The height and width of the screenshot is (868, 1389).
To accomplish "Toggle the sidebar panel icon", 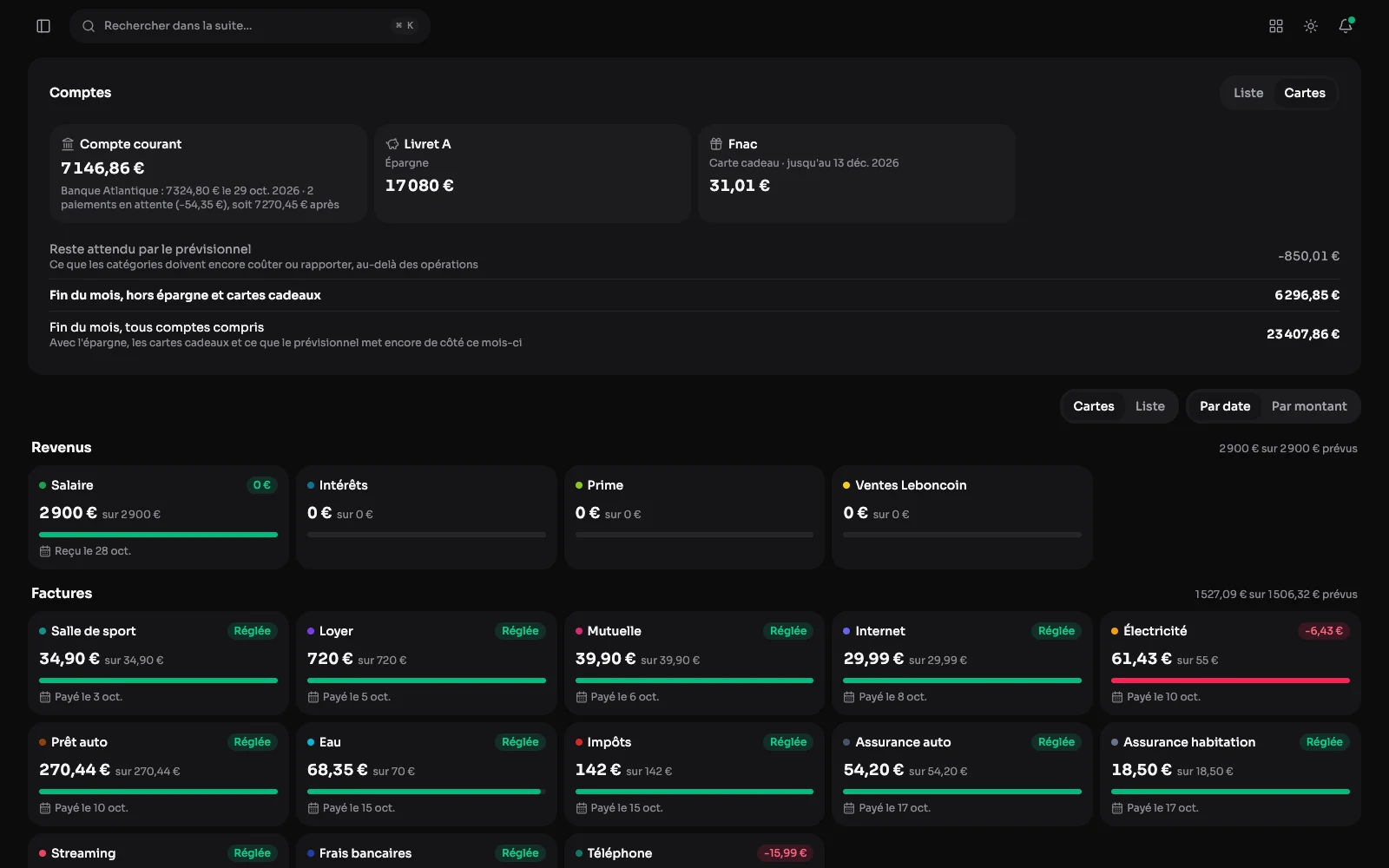I will coord(43,26).
